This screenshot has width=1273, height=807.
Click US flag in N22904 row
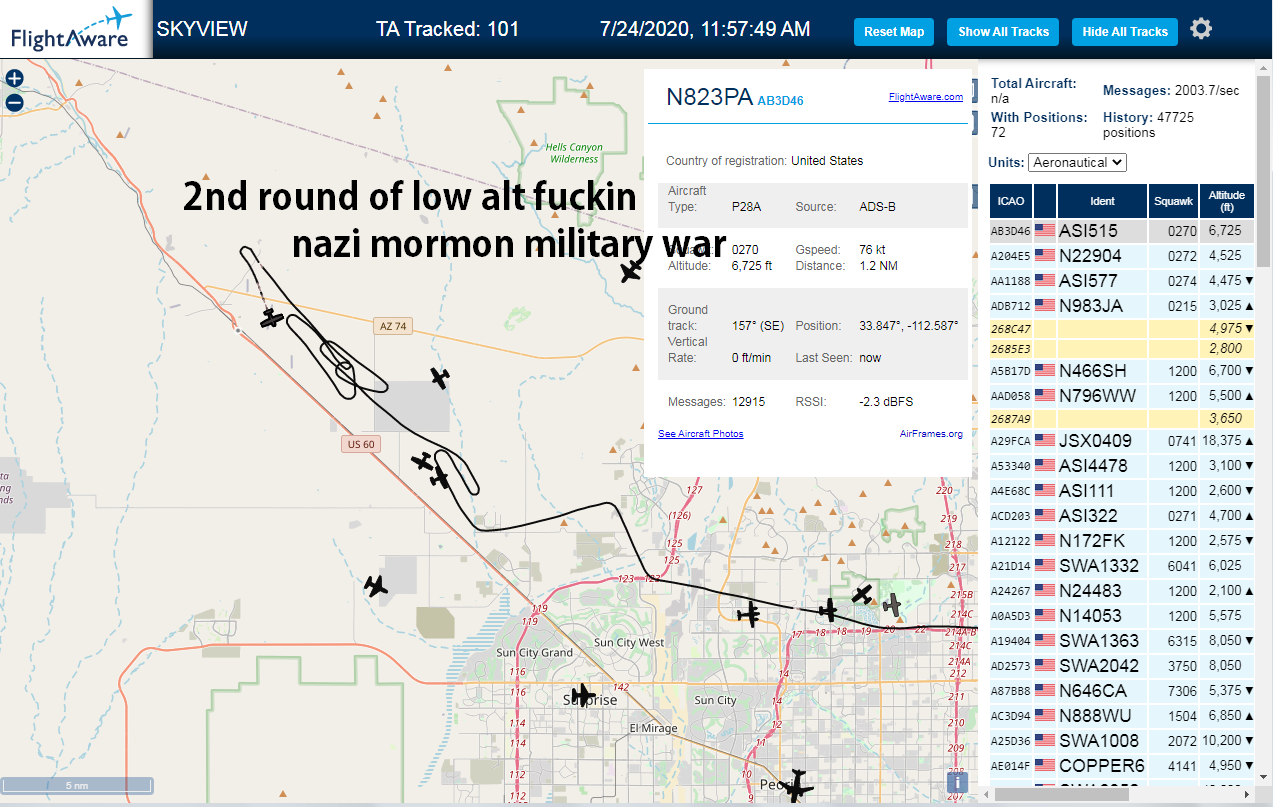pyautogui.click(x=1045, y=256)
